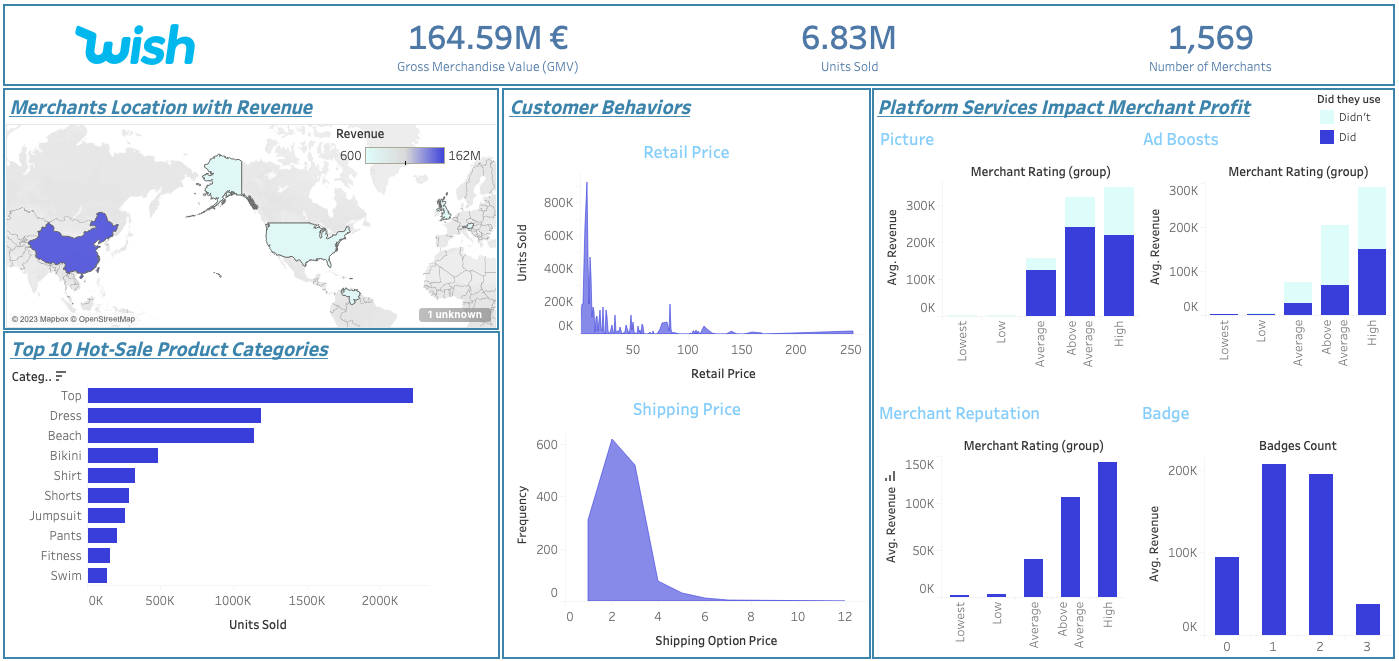Click the "© 2023 Mapbox" attribution
The height and width of the screenshot is (661, 1399).
(40, 320)
